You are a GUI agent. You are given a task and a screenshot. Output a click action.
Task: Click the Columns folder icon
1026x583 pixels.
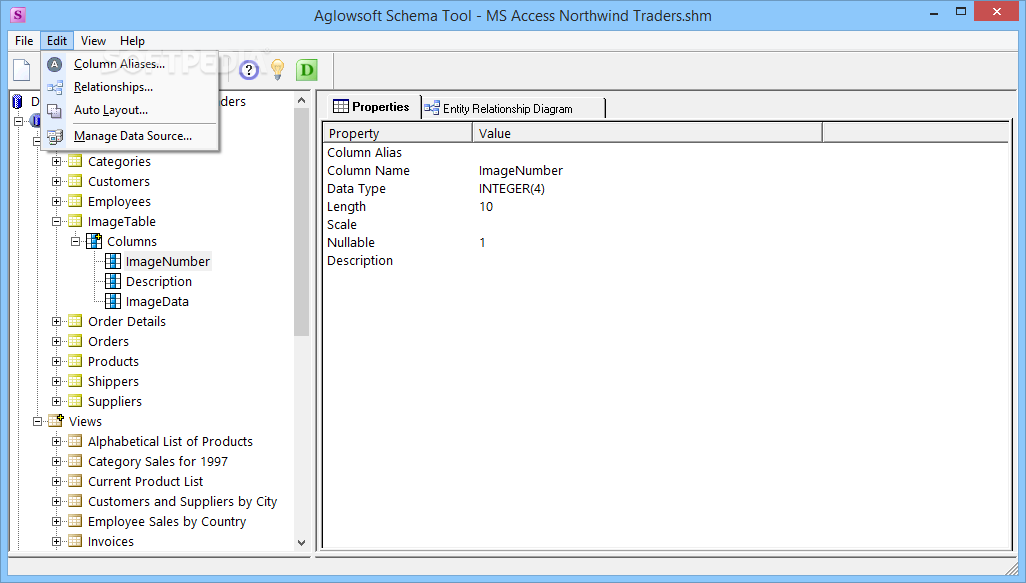tap(94, 241)
